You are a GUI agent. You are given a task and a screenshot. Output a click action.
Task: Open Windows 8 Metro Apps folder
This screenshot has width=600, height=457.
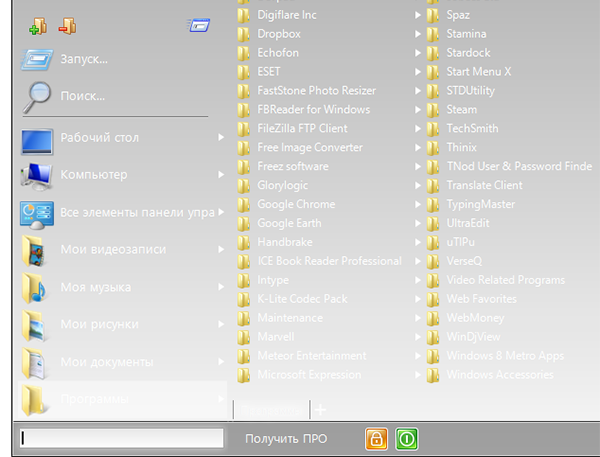[x=512, y=356]
